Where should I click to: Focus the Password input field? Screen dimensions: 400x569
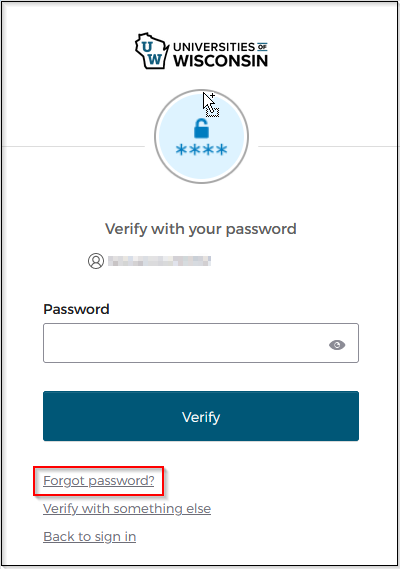coord(201,343)
